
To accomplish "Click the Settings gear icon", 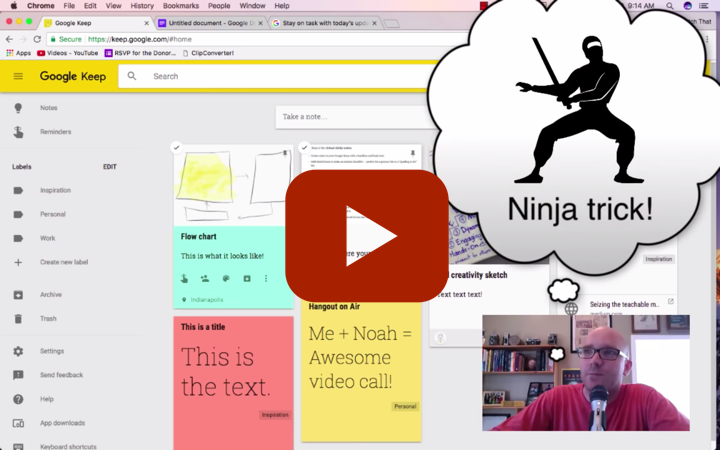I will coord(18,351).
